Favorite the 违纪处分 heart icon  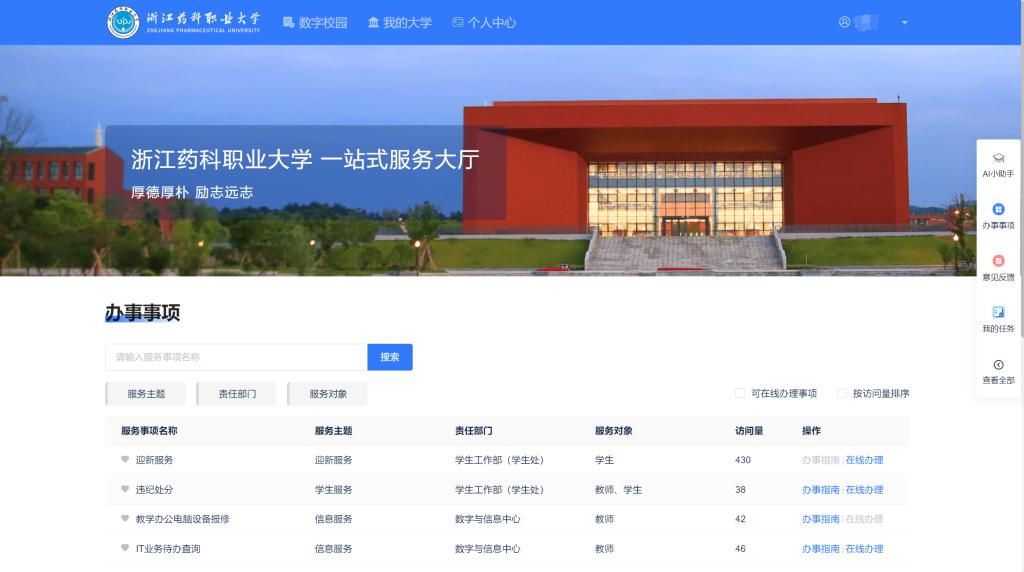(x=125, y=490)
